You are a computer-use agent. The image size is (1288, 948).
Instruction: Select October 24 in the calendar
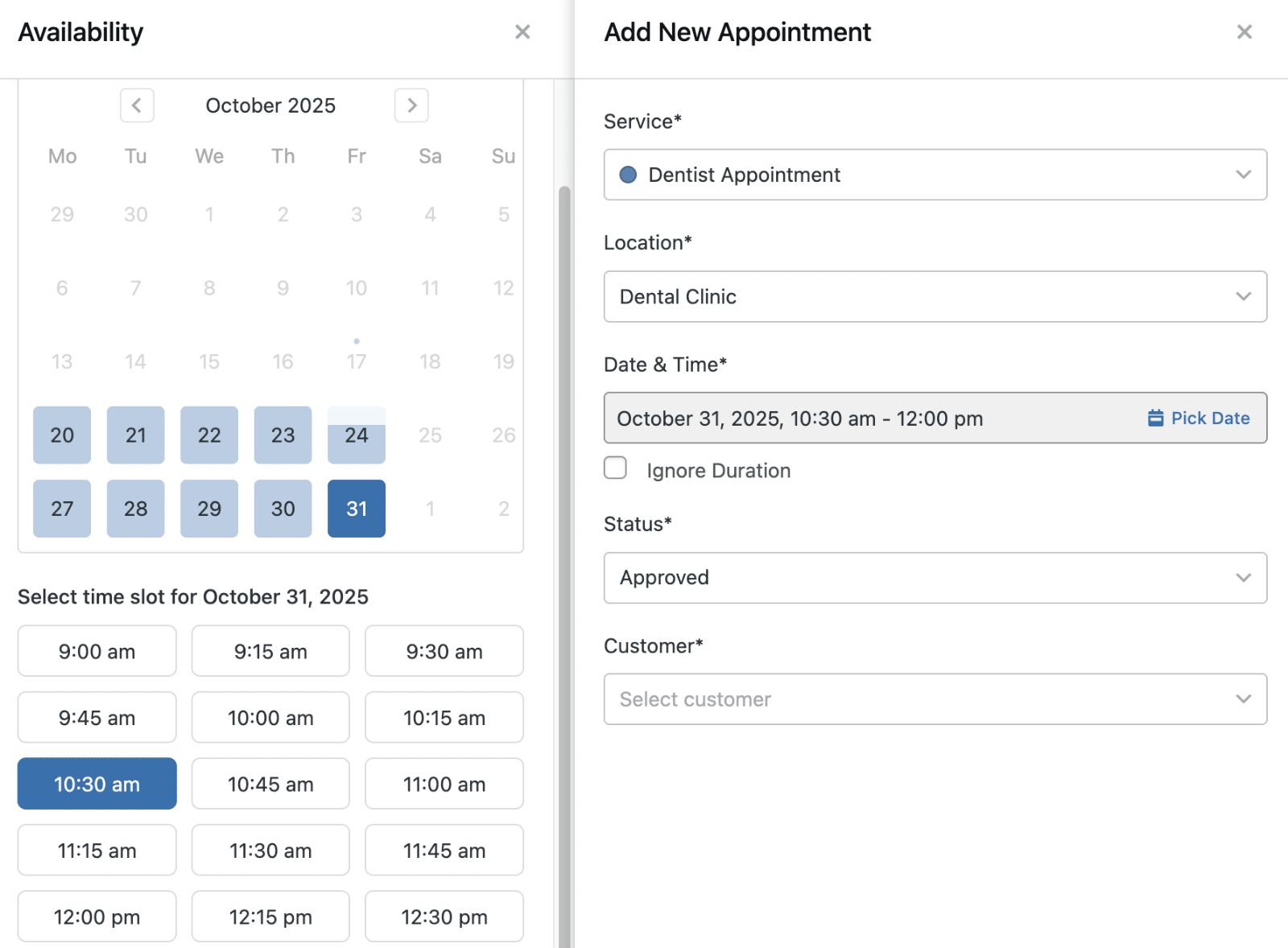pos(356,435)
